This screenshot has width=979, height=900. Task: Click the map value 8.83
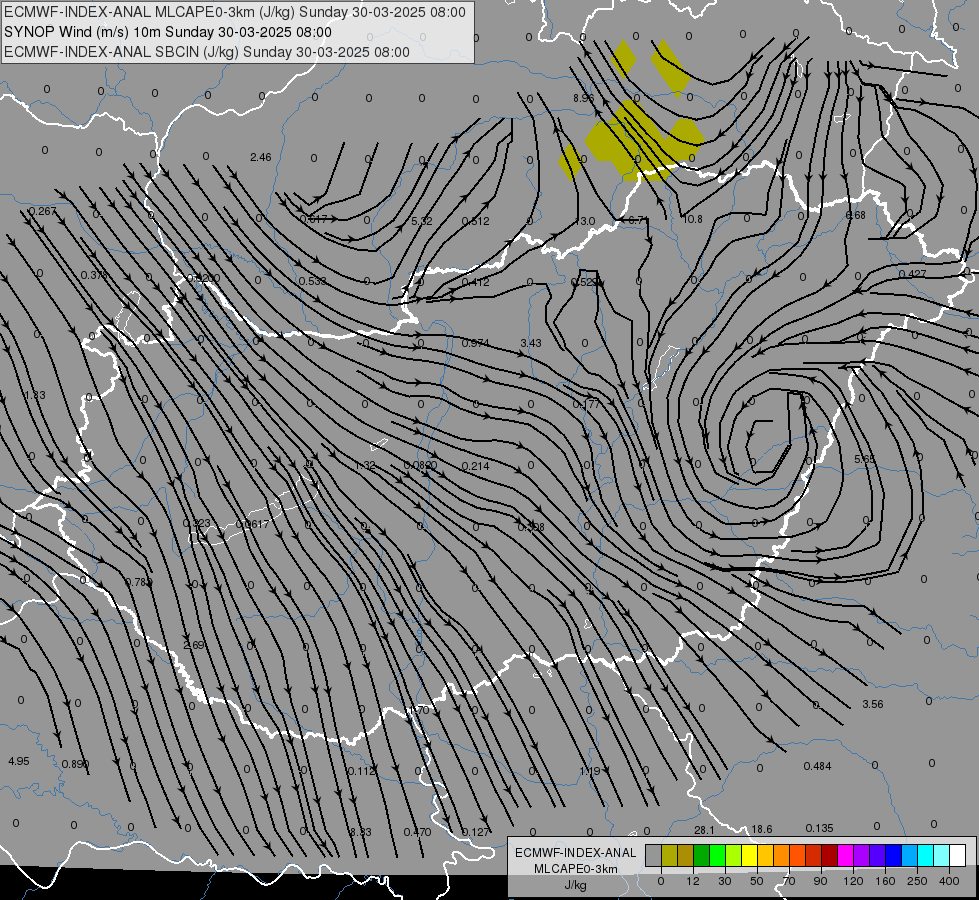(x=360, y=832)
